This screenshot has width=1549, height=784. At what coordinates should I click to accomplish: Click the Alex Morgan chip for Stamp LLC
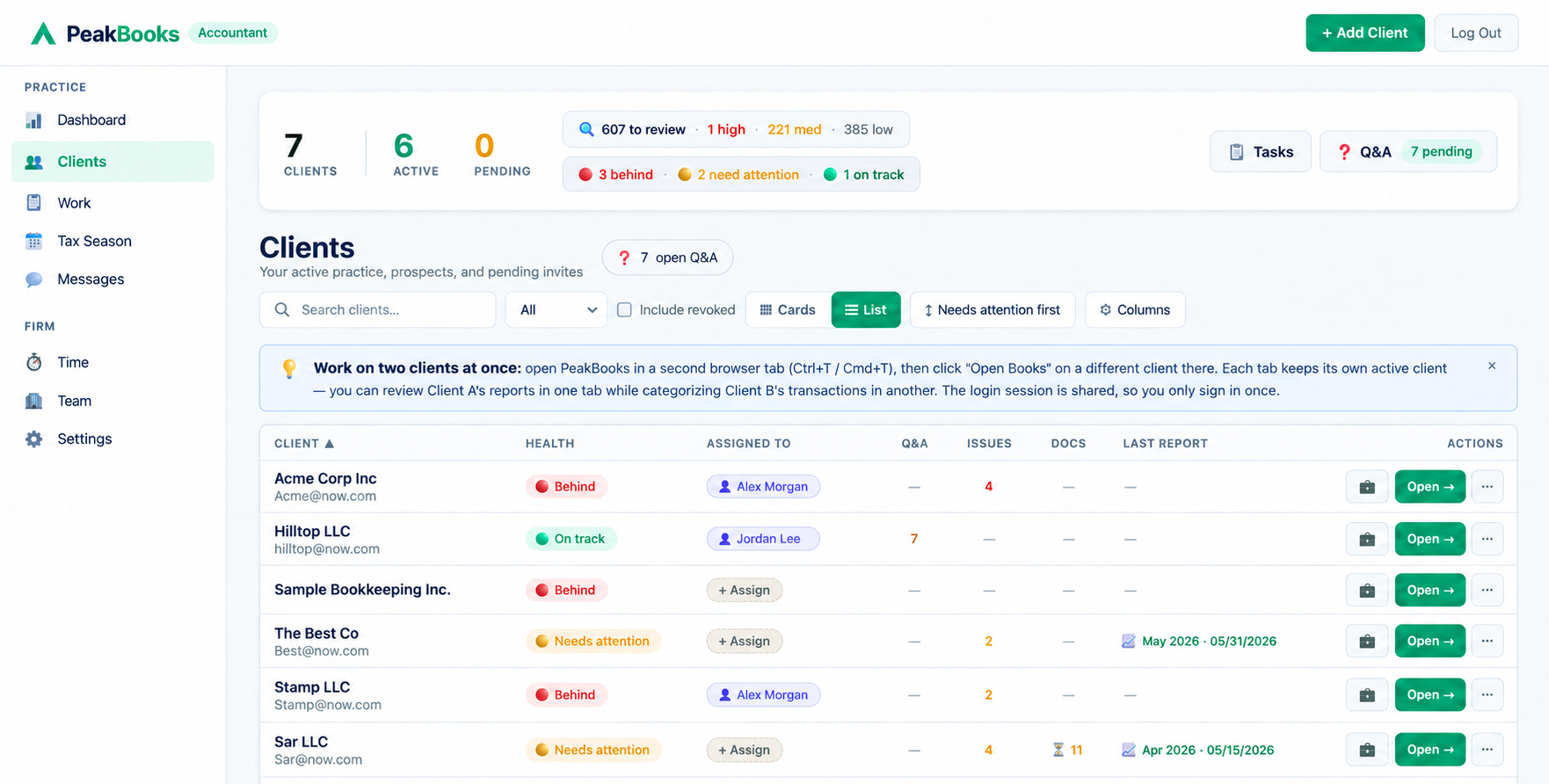(x=763, y=695)
